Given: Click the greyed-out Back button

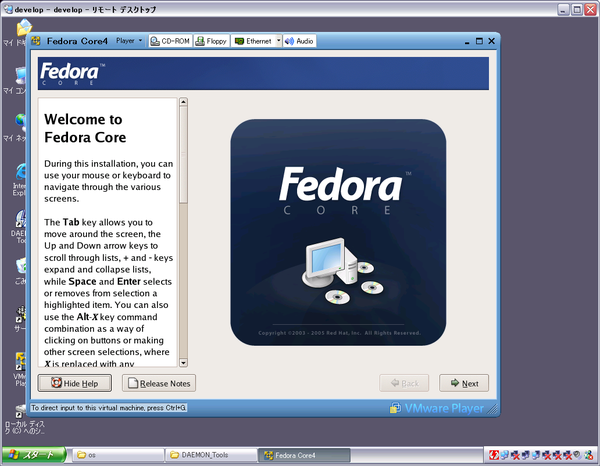Looking at the screenshot, I should point(404,383).
